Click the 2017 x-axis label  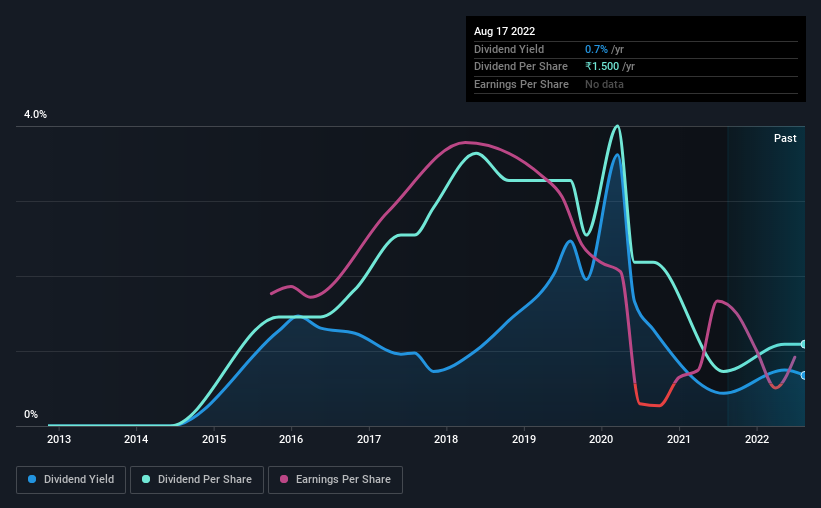[x=369, y=439]
